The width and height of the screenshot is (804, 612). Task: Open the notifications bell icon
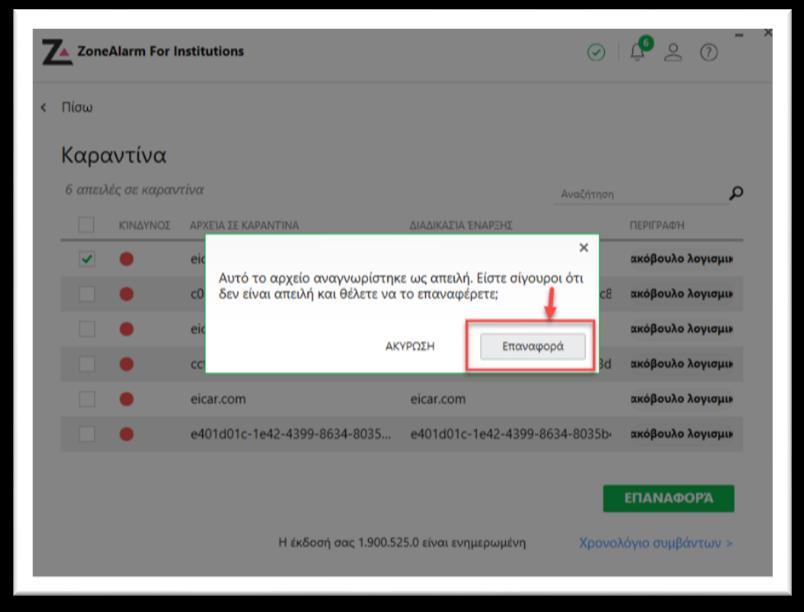coord(637,52)
